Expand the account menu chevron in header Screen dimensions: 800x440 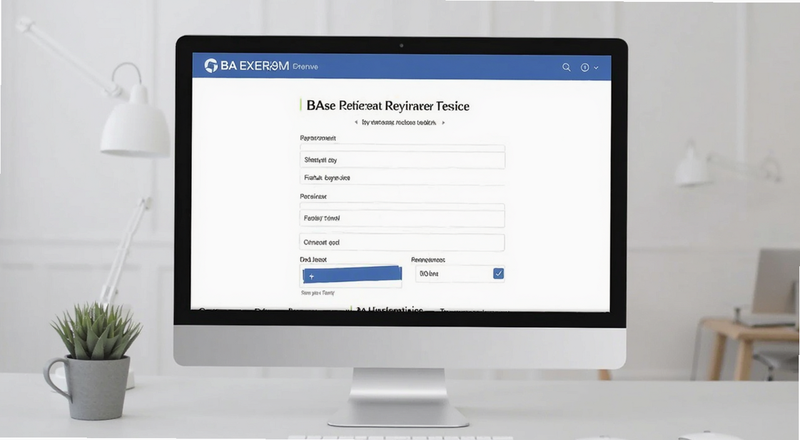[x=596, y=67]
